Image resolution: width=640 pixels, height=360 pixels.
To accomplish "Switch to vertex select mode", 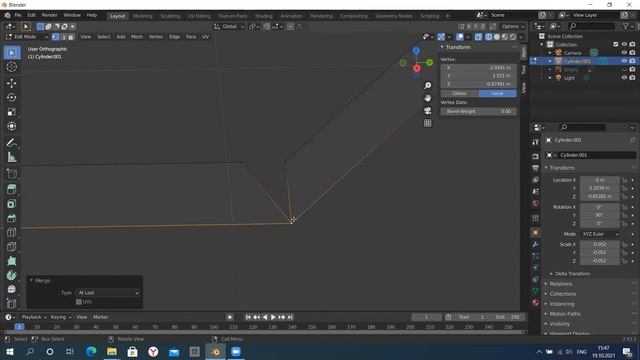I will point(55,37).
